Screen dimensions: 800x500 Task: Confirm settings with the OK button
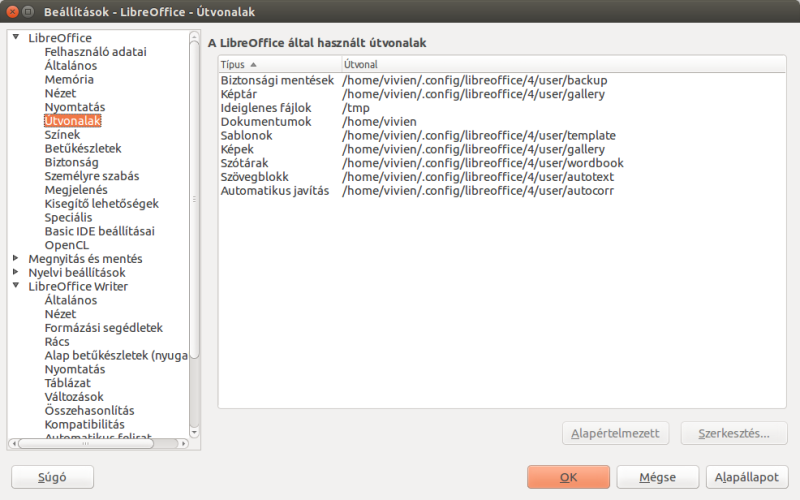coord(568,477)
